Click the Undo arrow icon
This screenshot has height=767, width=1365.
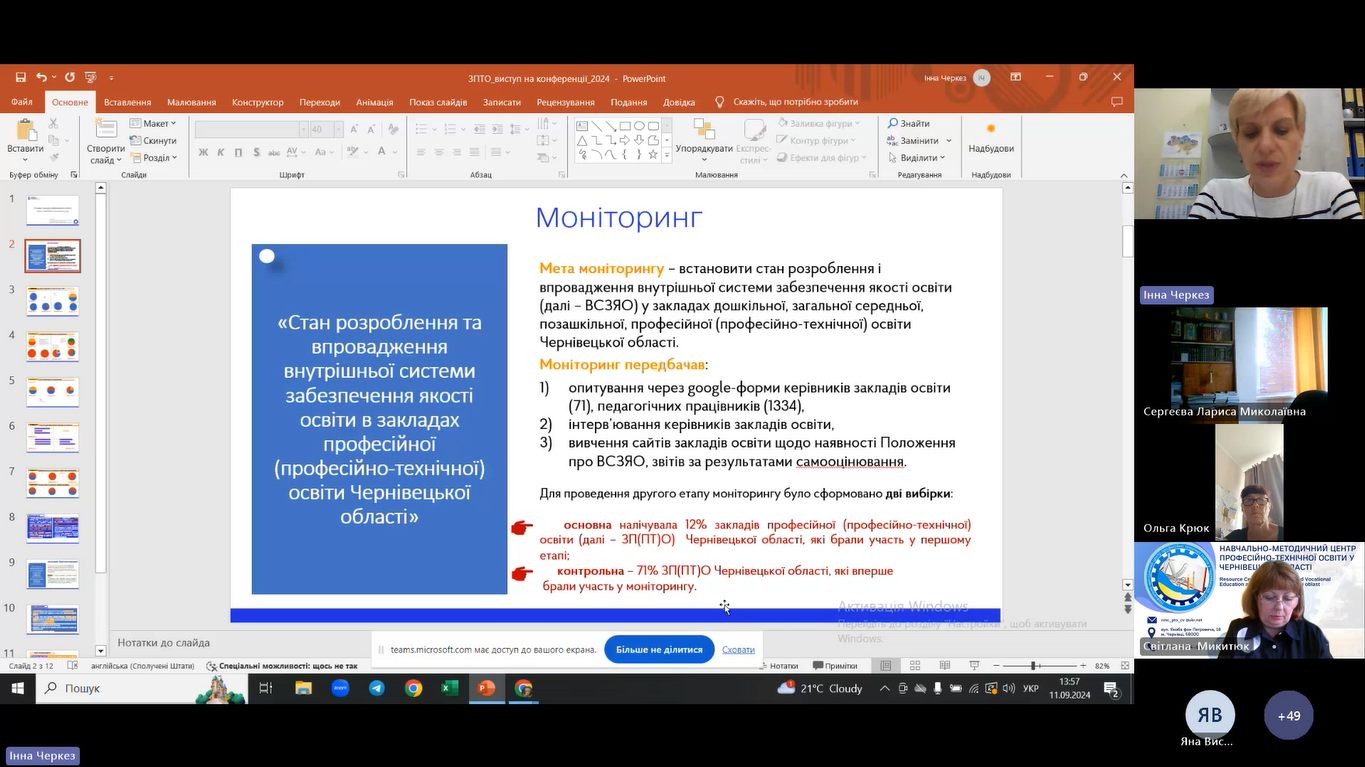[41, 77]
